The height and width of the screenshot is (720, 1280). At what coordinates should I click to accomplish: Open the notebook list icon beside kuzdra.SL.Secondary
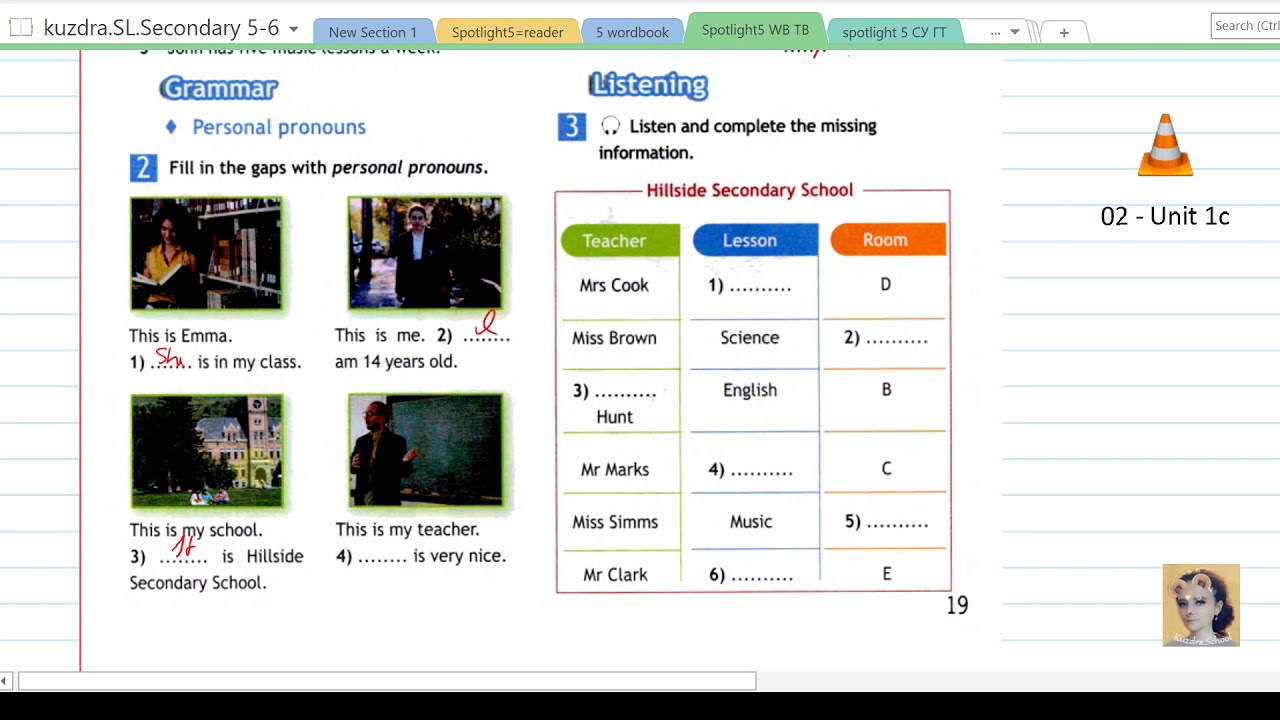coord(20,28)
